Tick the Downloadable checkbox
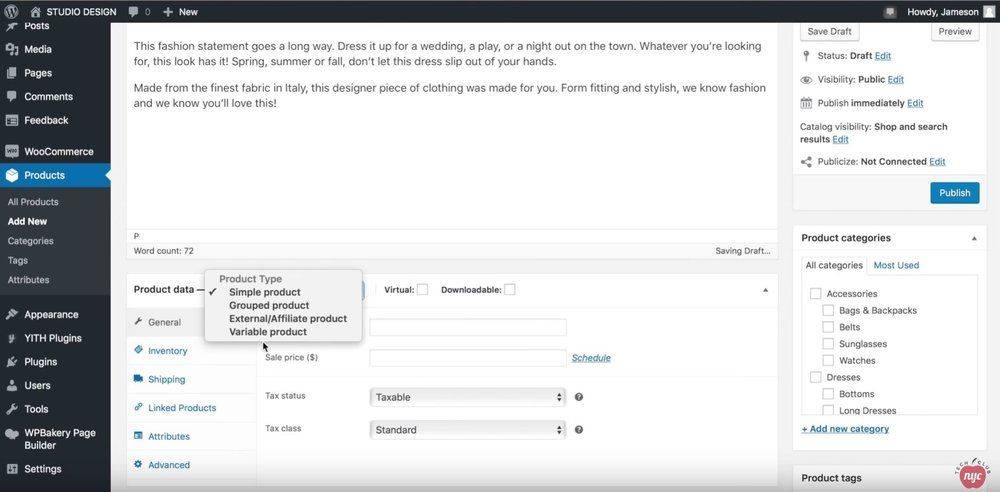Viewport: 1000px width, 492px height. 510,290
